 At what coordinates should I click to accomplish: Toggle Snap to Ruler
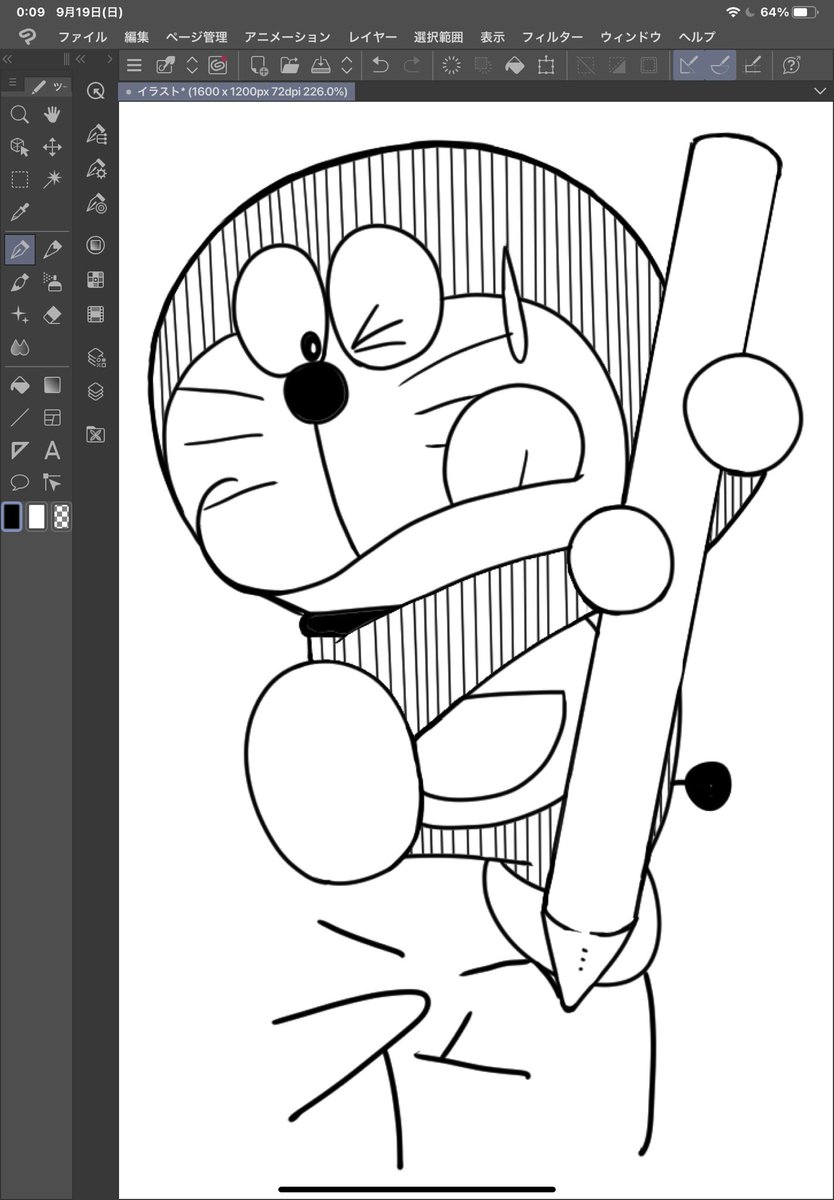click(x=688, y=66)
